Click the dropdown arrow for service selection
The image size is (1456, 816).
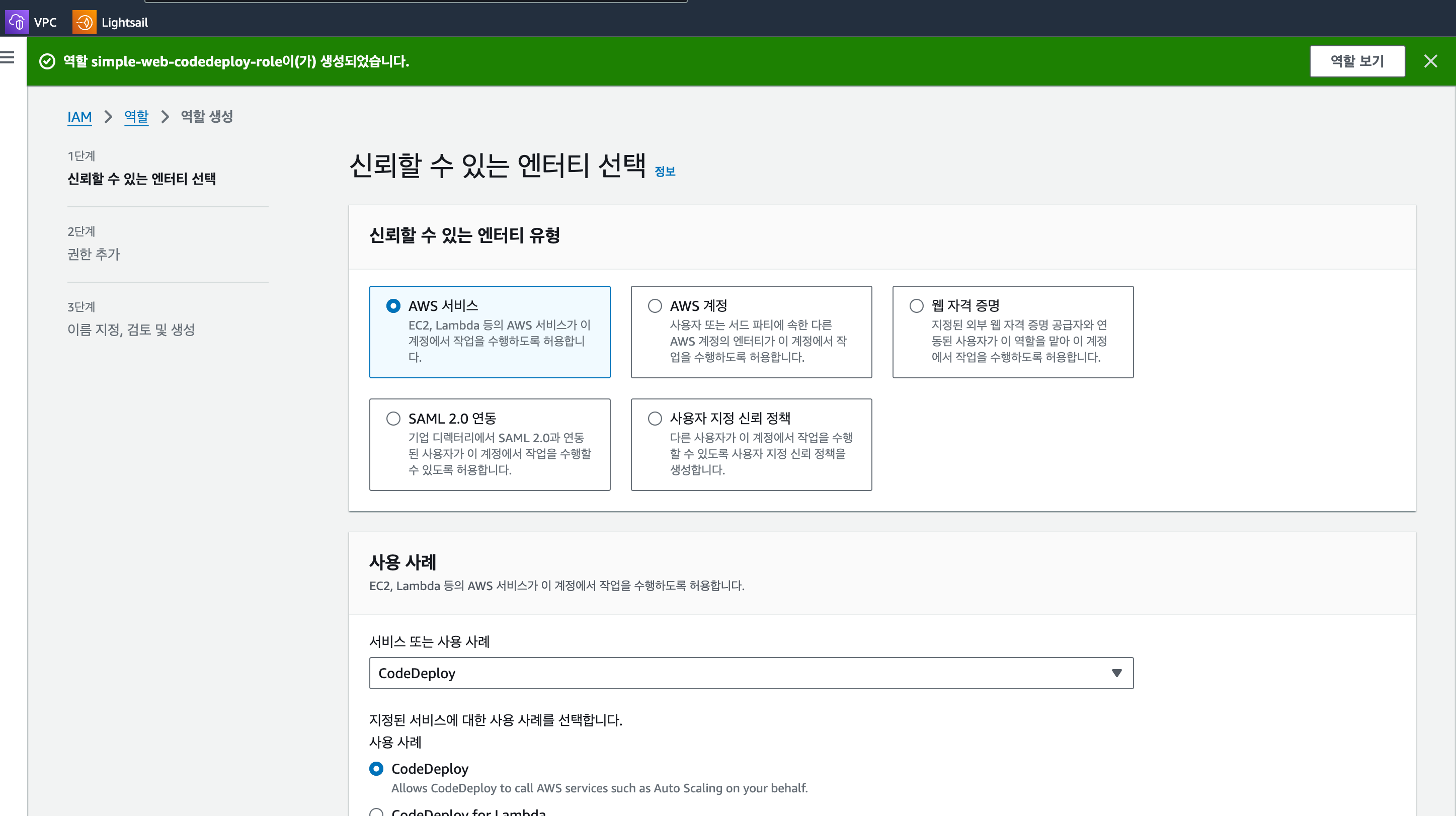pos(1116,673)
